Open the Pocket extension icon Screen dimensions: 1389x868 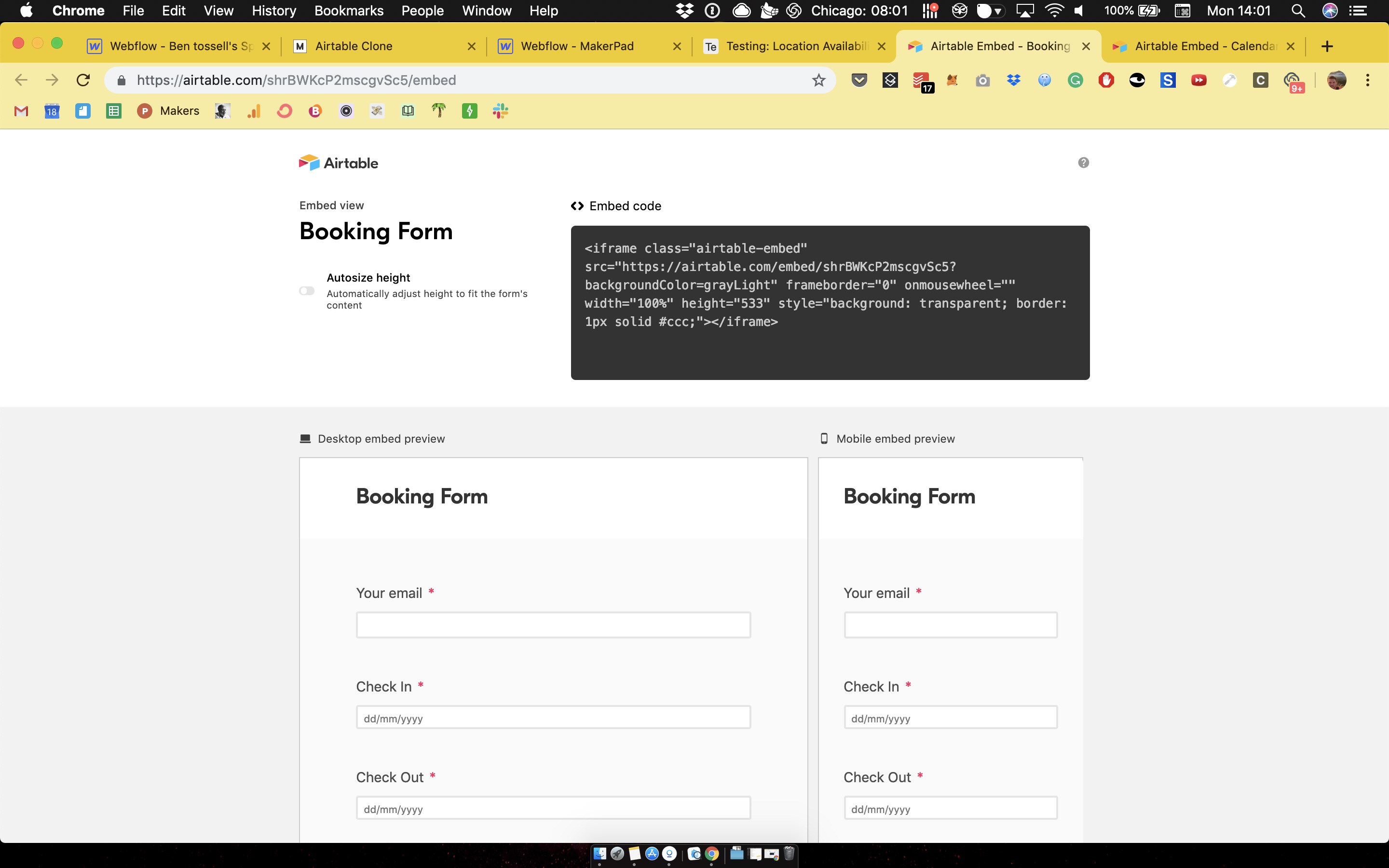tap(858, 81)
